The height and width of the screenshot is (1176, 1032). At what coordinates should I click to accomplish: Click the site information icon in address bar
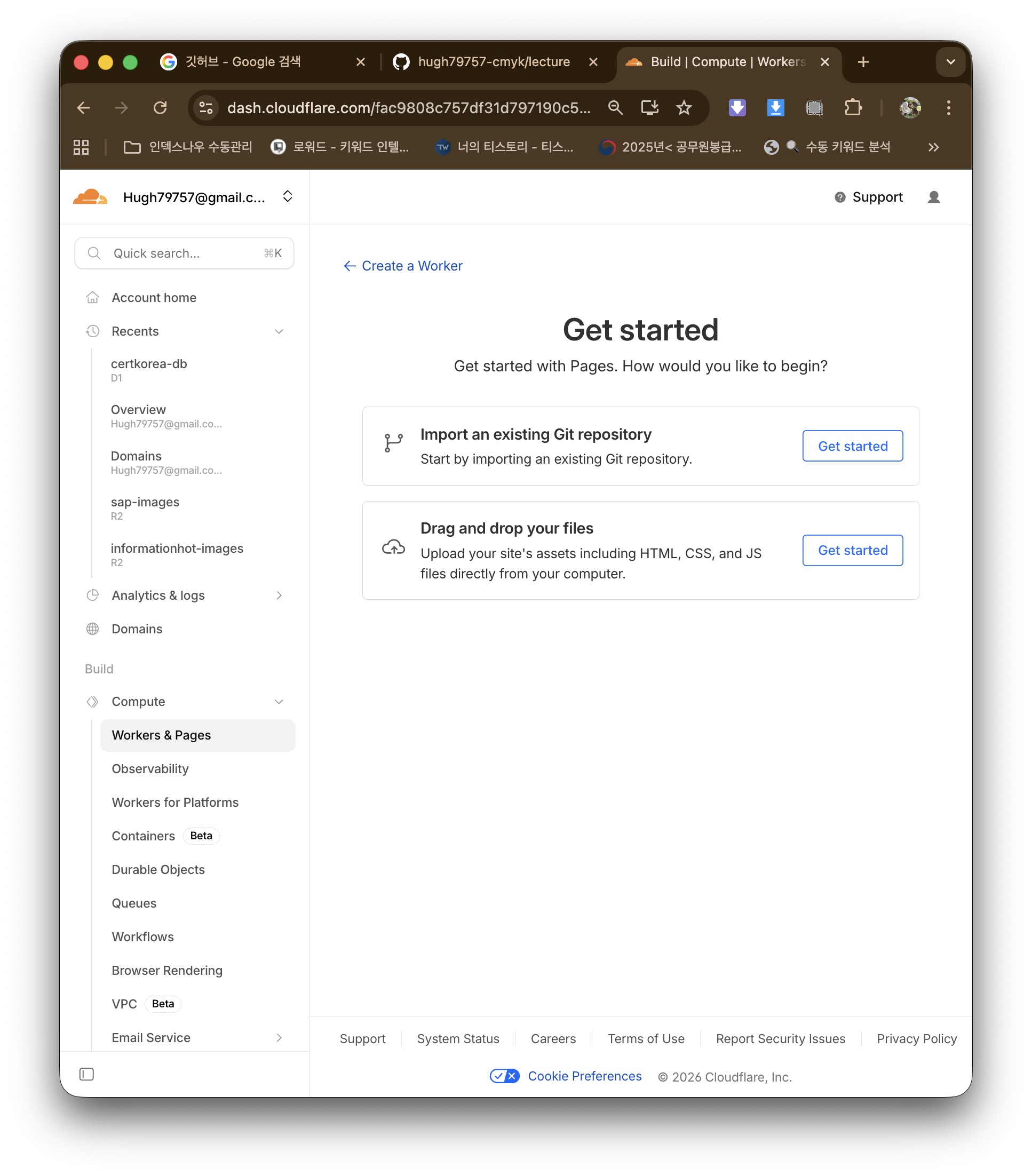click(206, 108)
